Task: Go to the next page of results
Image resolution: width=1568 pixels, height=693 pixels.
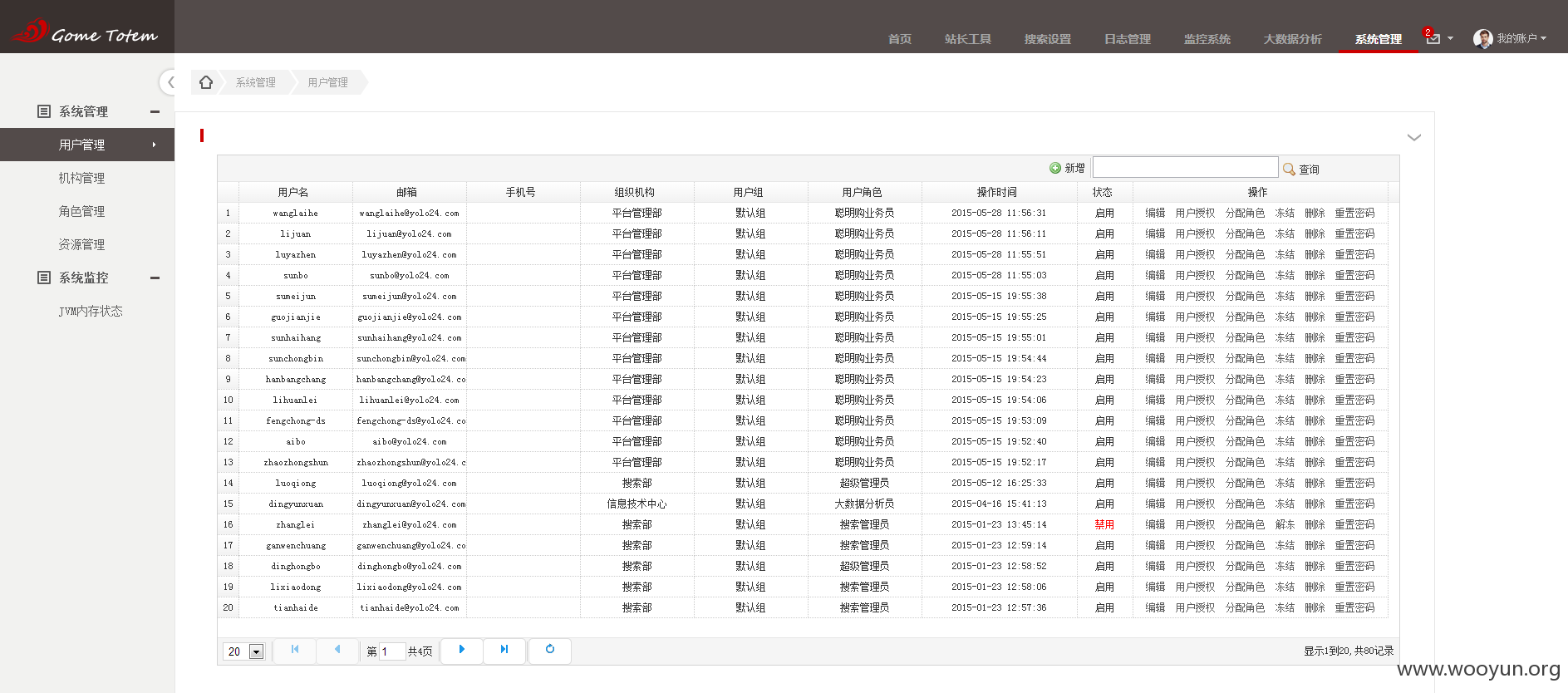Action: coord(462,650)
